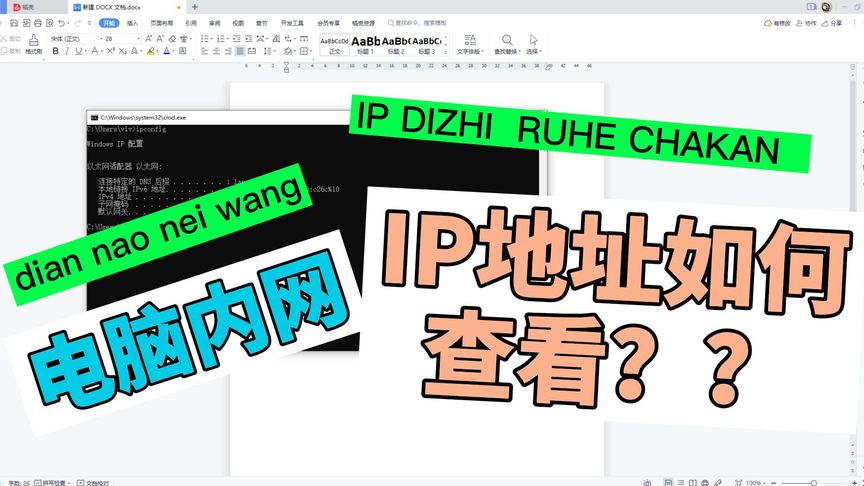This screenshot has height=486, width=864.
Task: Apply the Heading 1 style
Action: click(365, 45)
